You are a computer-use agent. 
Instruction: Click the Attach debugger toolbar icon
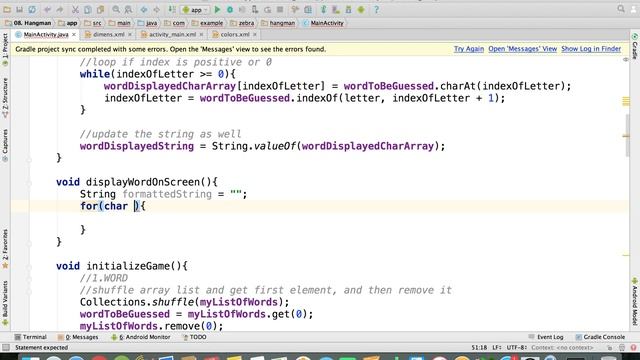click(x=255, y=9)
